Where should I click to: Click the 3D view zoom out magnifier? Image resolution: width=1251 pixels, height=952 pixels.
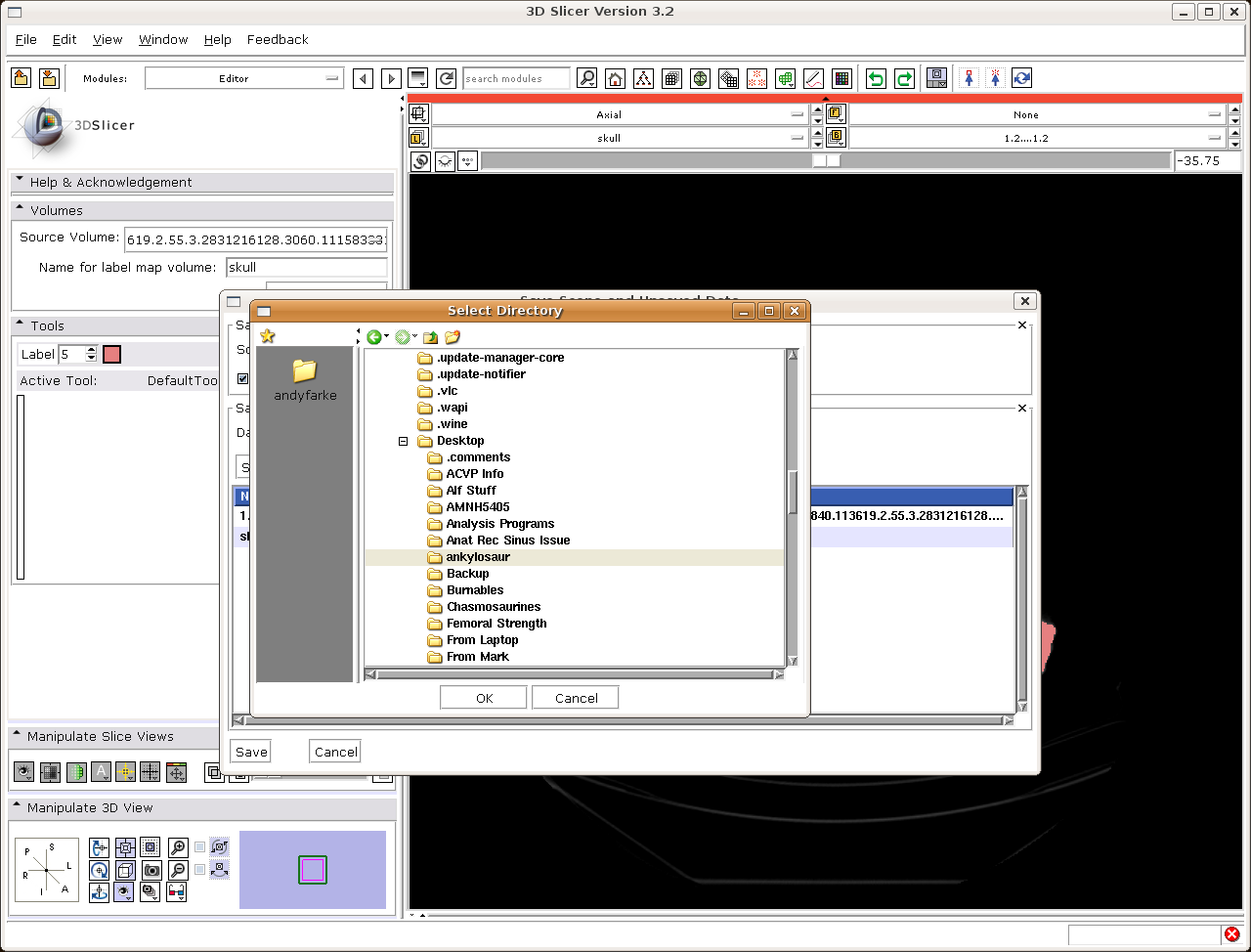[x=178, y=870]
